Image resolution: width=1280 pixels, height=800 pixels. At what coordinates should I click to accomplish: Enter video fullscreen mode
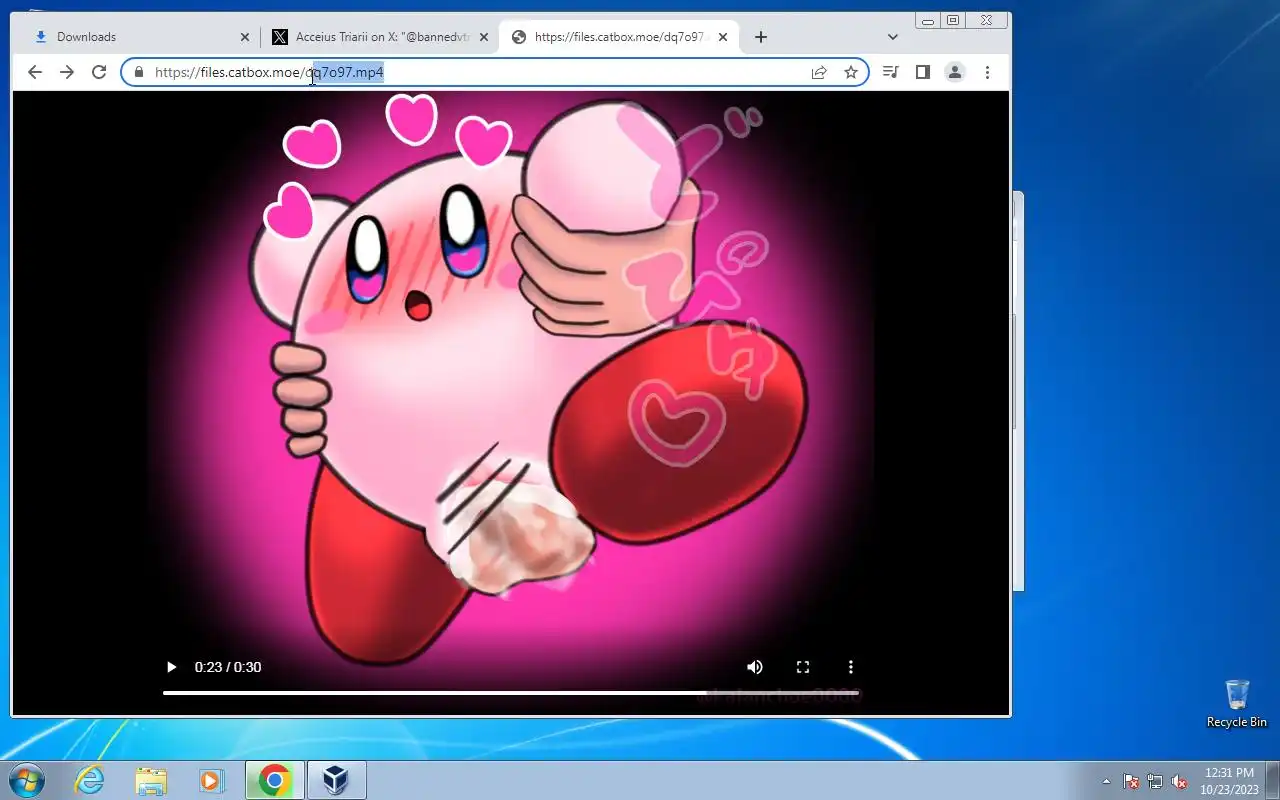point(803,667)
